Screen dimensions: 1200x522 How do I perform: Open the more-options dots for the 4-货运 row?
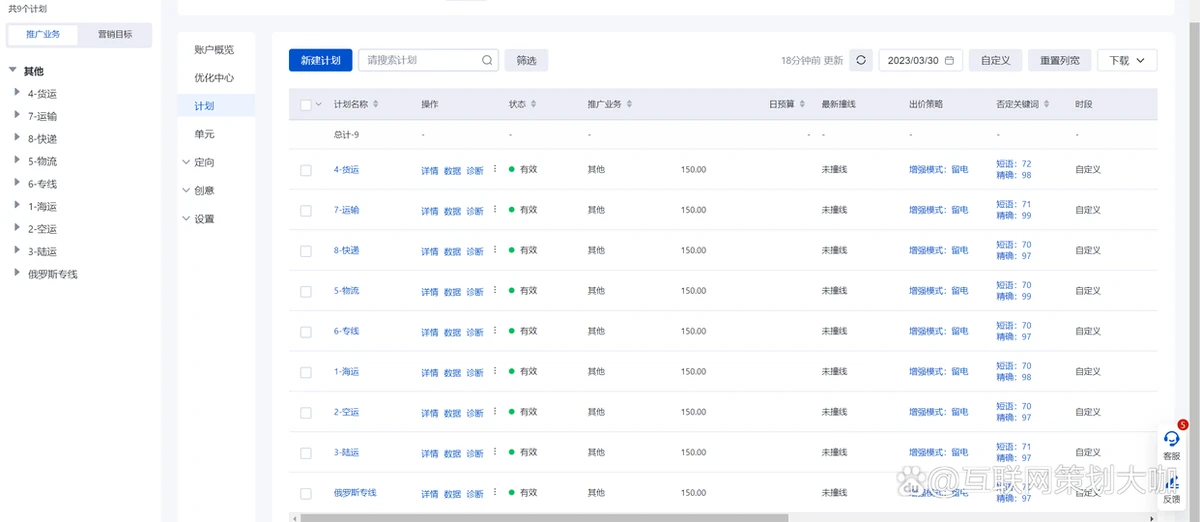(494, 169)
